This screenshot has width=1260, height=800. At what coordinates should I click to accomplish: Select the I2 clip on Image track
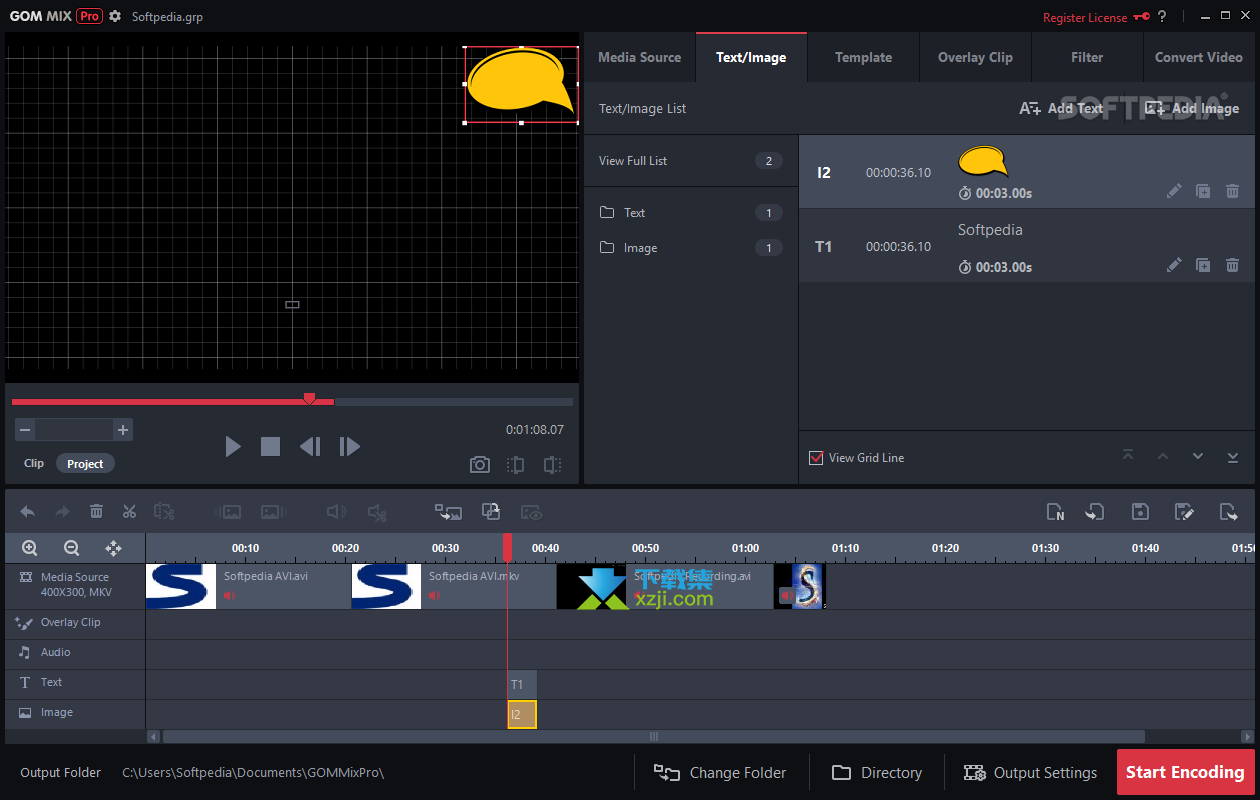click(x=522, y=715)
